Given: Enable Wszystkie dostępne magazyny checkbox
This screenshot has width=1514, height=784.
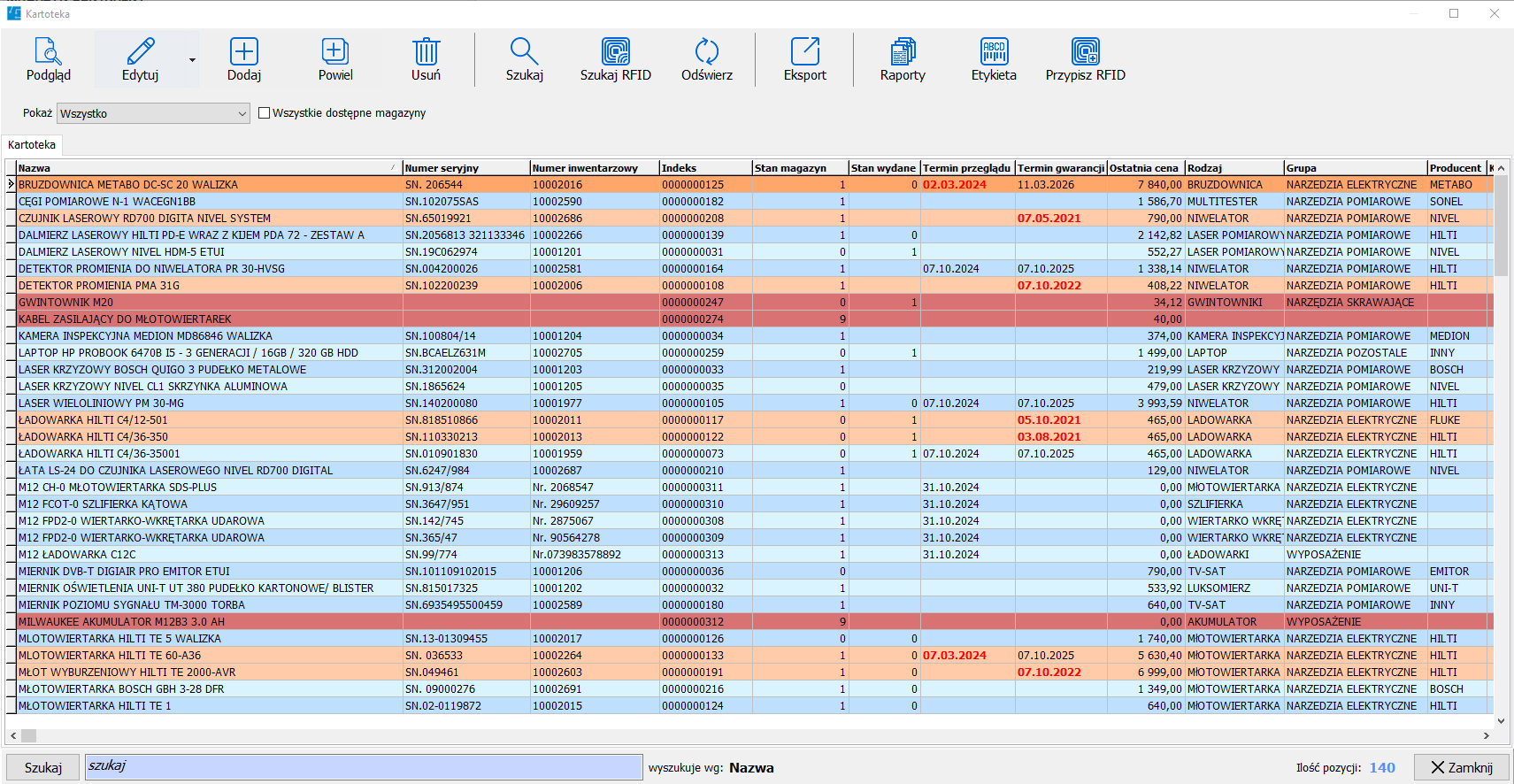Looking at the screenshot, I should pyautogui.click(x=264, y=113).
